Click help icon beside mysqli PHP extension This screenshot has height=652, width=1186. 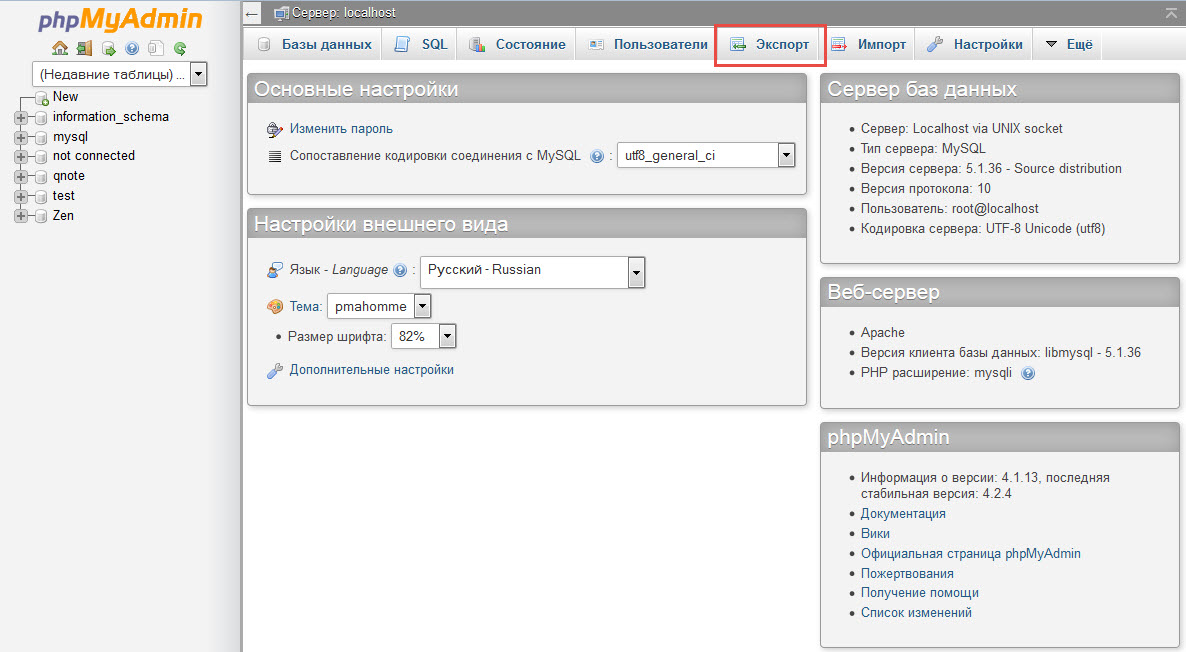pos(1028,373)
